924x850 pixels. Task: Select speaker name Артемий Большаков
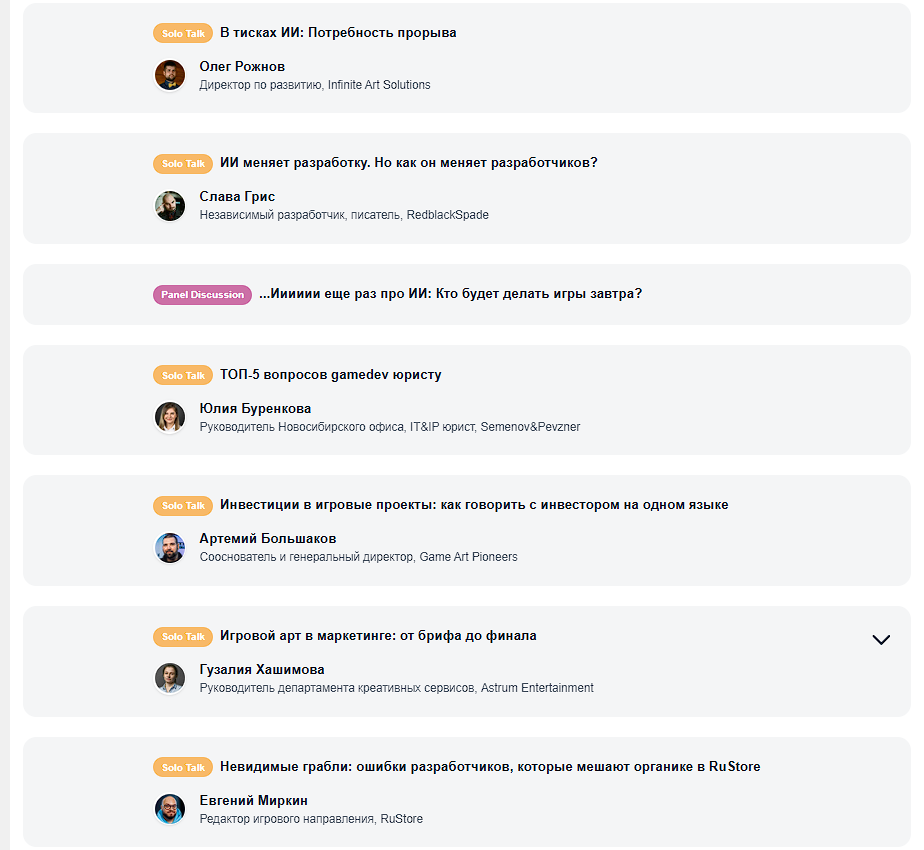click(x=268, y=538)
